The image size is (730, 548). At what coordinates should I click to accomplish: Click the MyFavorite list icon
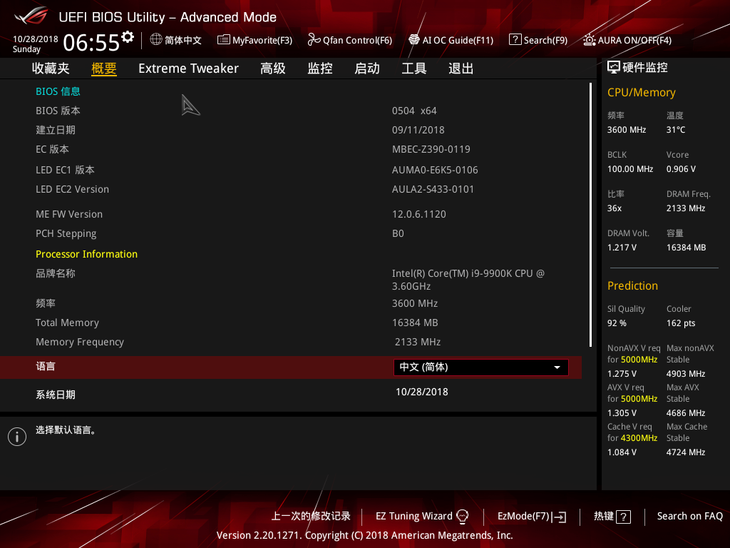click(x=223, y=40)
